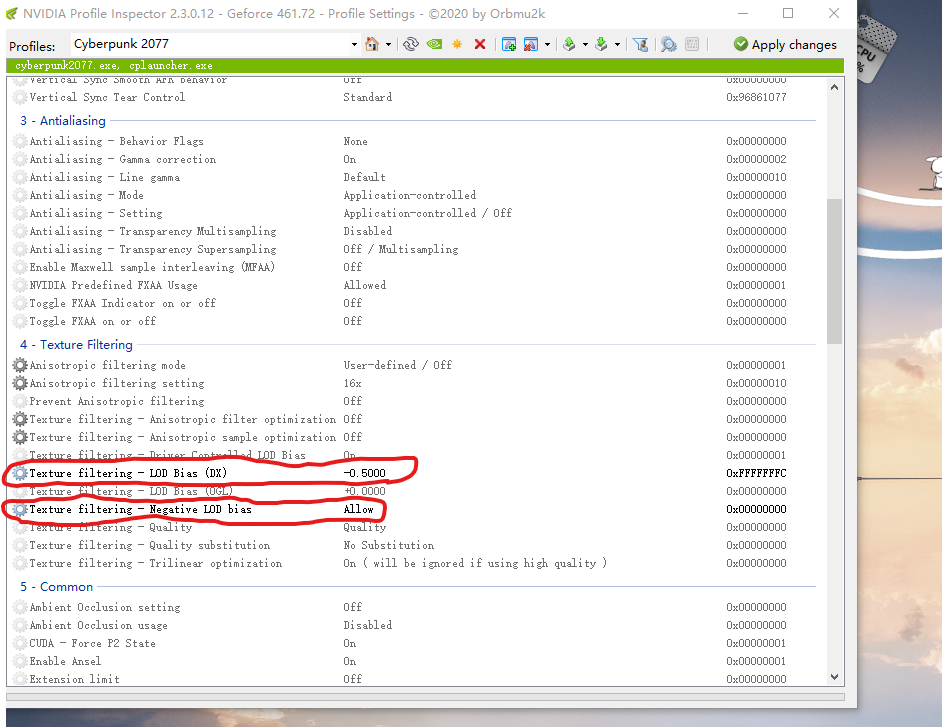Click the 'Off / Multisampling' value
This screenshot has width=942, height=727.
401,249
